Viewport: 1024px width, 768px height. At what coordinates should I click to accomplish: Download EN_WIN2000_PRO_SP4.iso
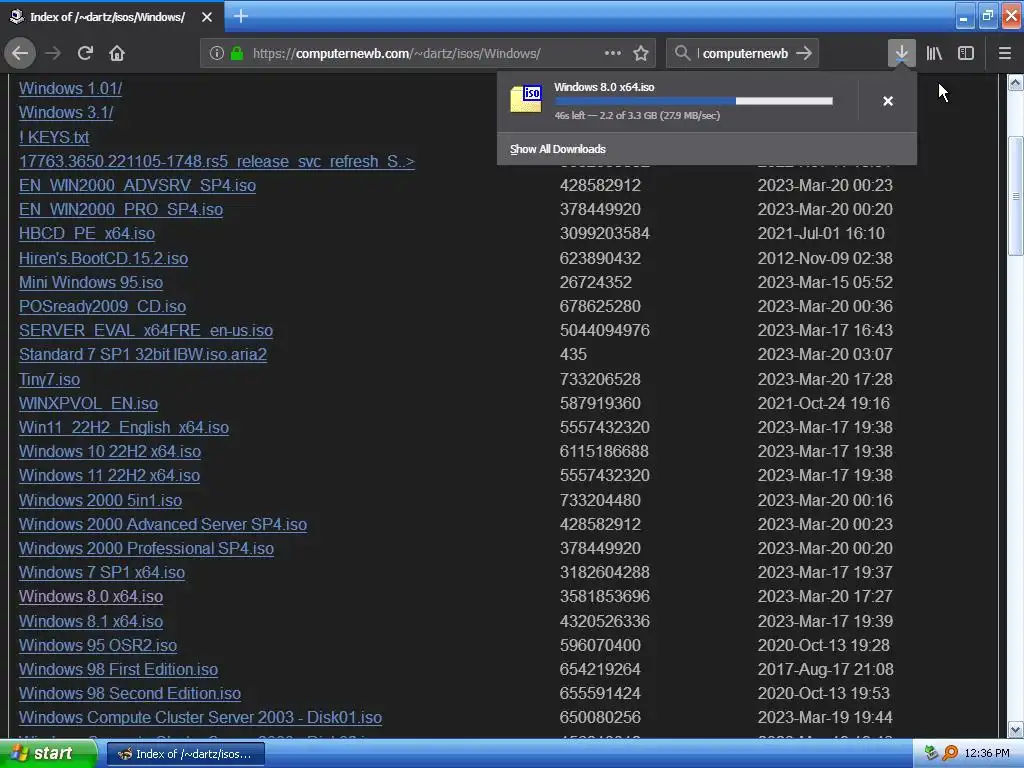click(121, 210)
